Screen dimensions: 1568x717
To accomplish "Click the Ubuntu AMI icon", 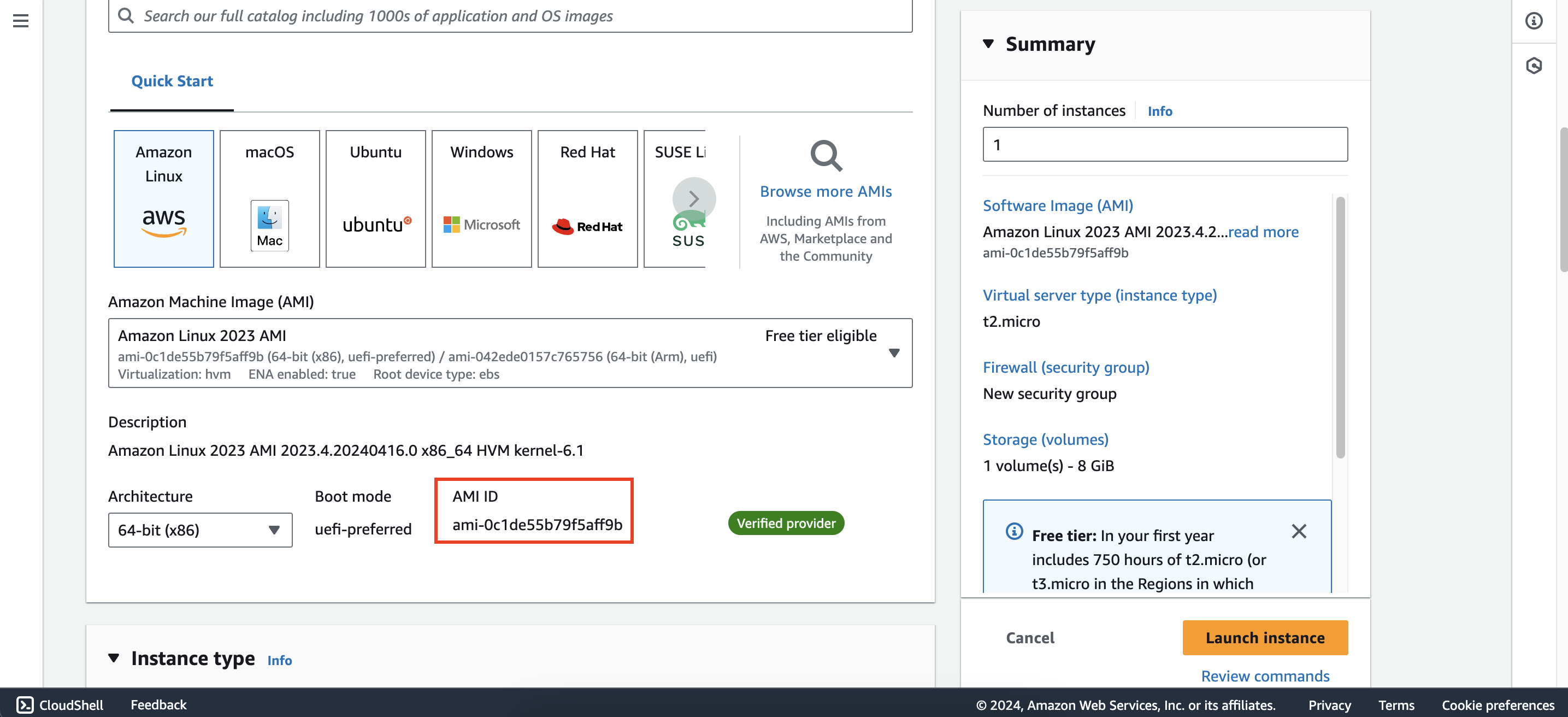I will (375, 198).
